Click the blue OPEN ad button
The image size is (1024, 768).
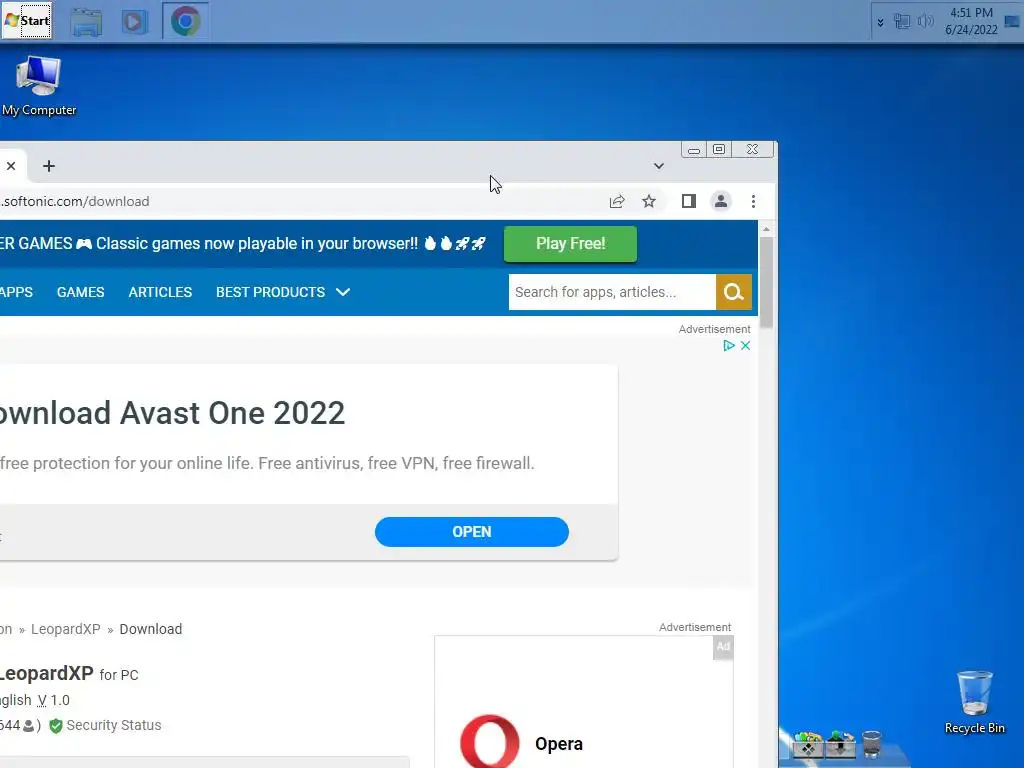point(472,532)
